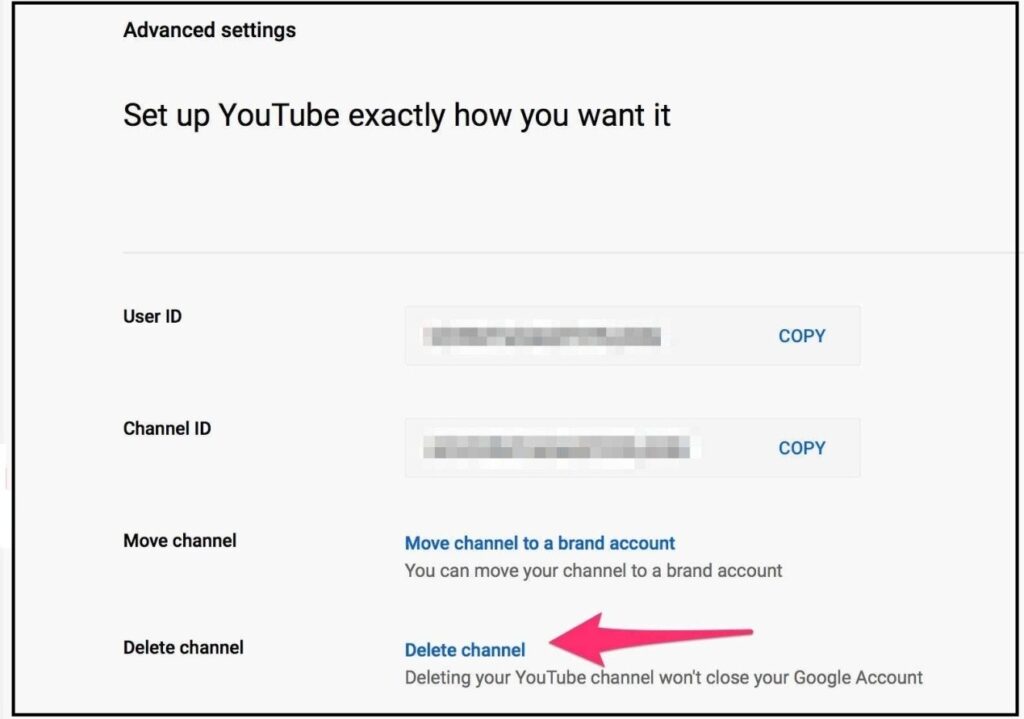The image size is (1024, 719).
Task: Click the 'Set up YouTube exactly how you want it' title
Action: (x=396, y=116)
